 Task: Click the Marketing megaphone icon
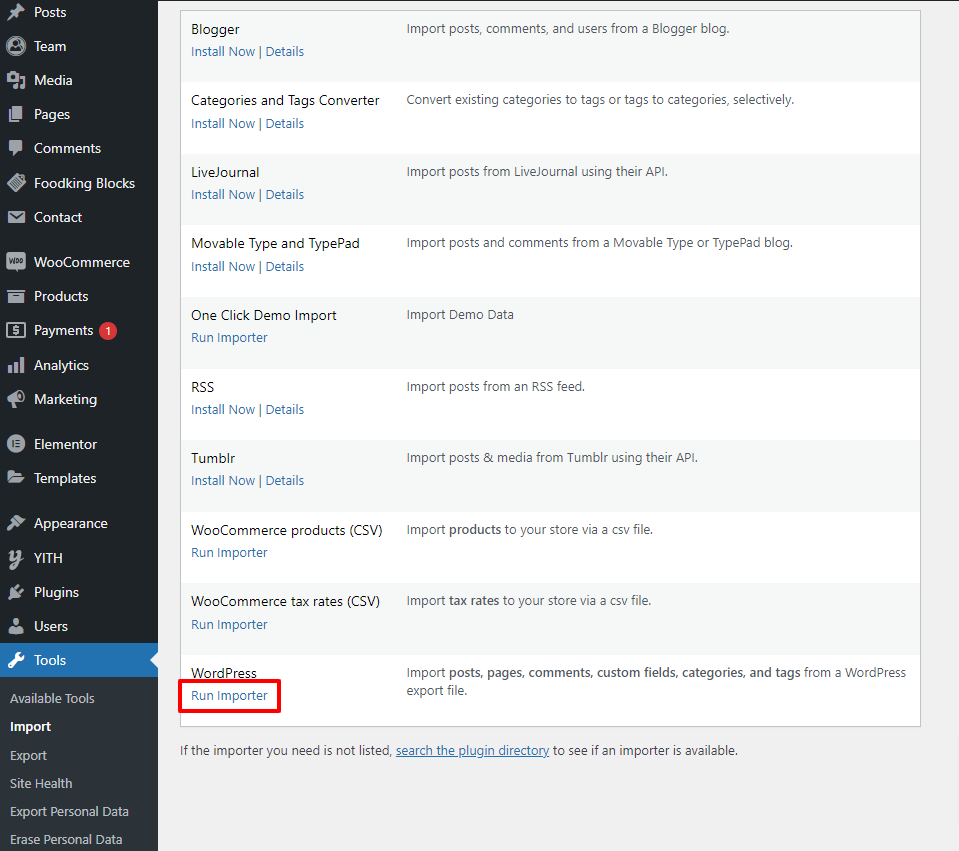(16, 399)
